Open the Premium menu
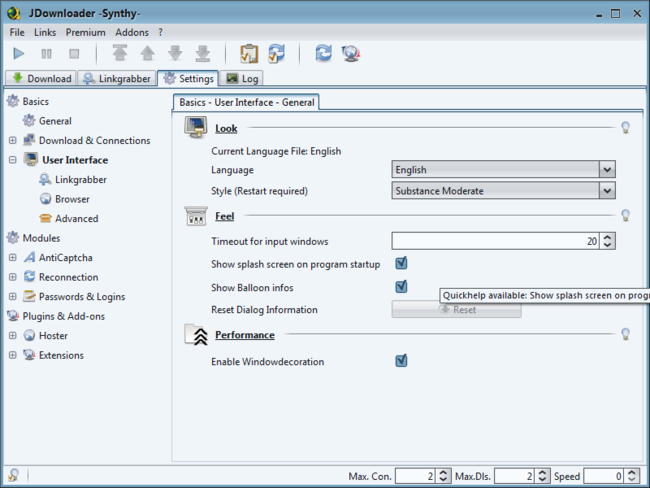 point(85,32)
